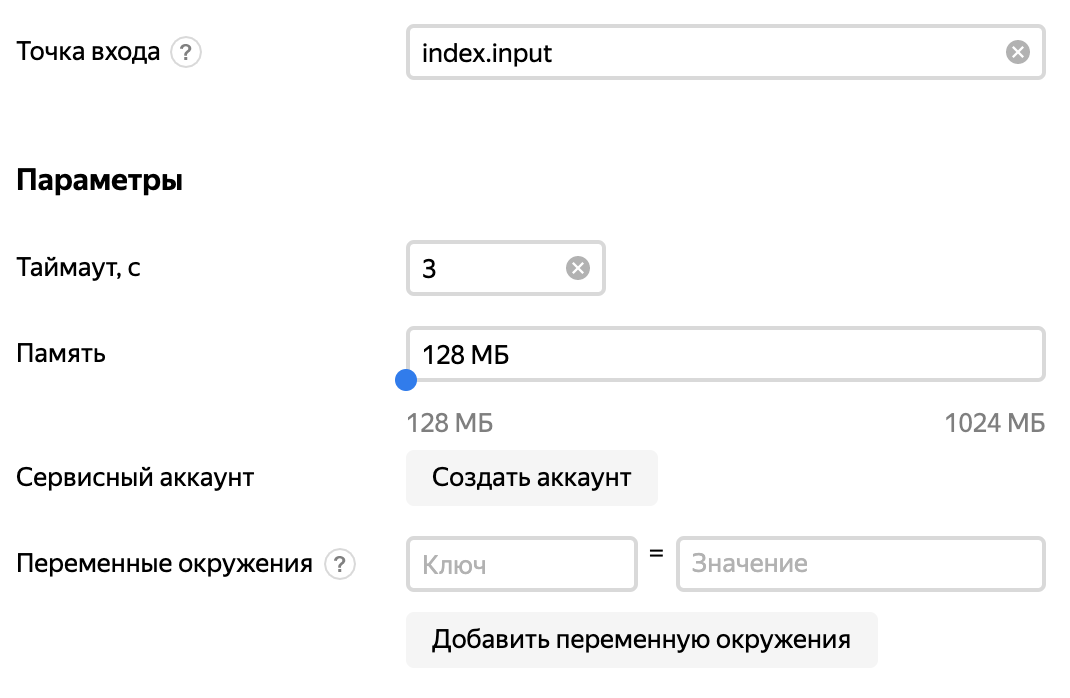Click the 128 МБ label below the slider

[448, 423]
